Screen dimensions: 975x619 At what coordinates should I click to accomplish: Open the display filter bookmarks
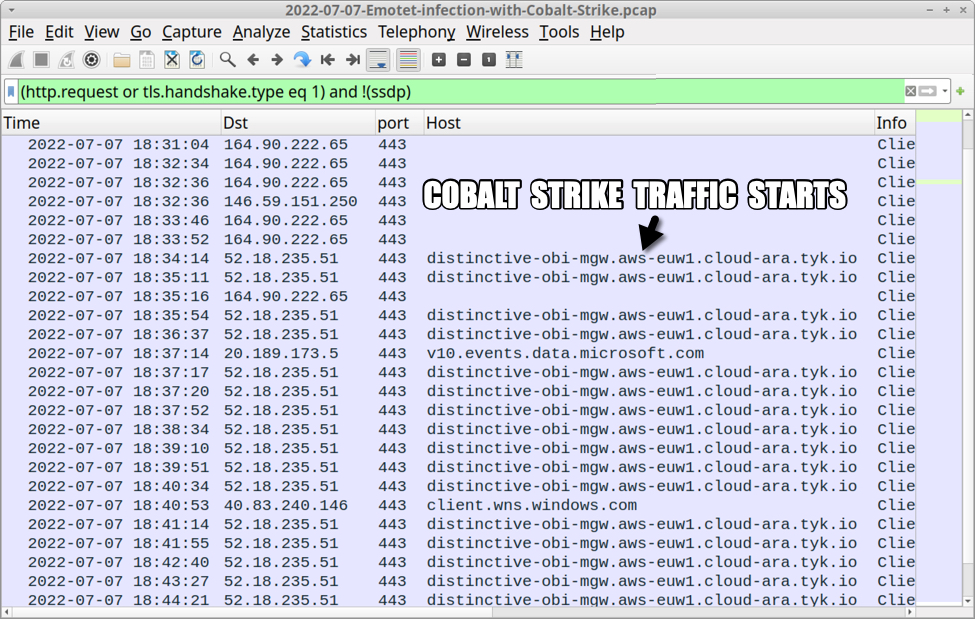(11, 92)
